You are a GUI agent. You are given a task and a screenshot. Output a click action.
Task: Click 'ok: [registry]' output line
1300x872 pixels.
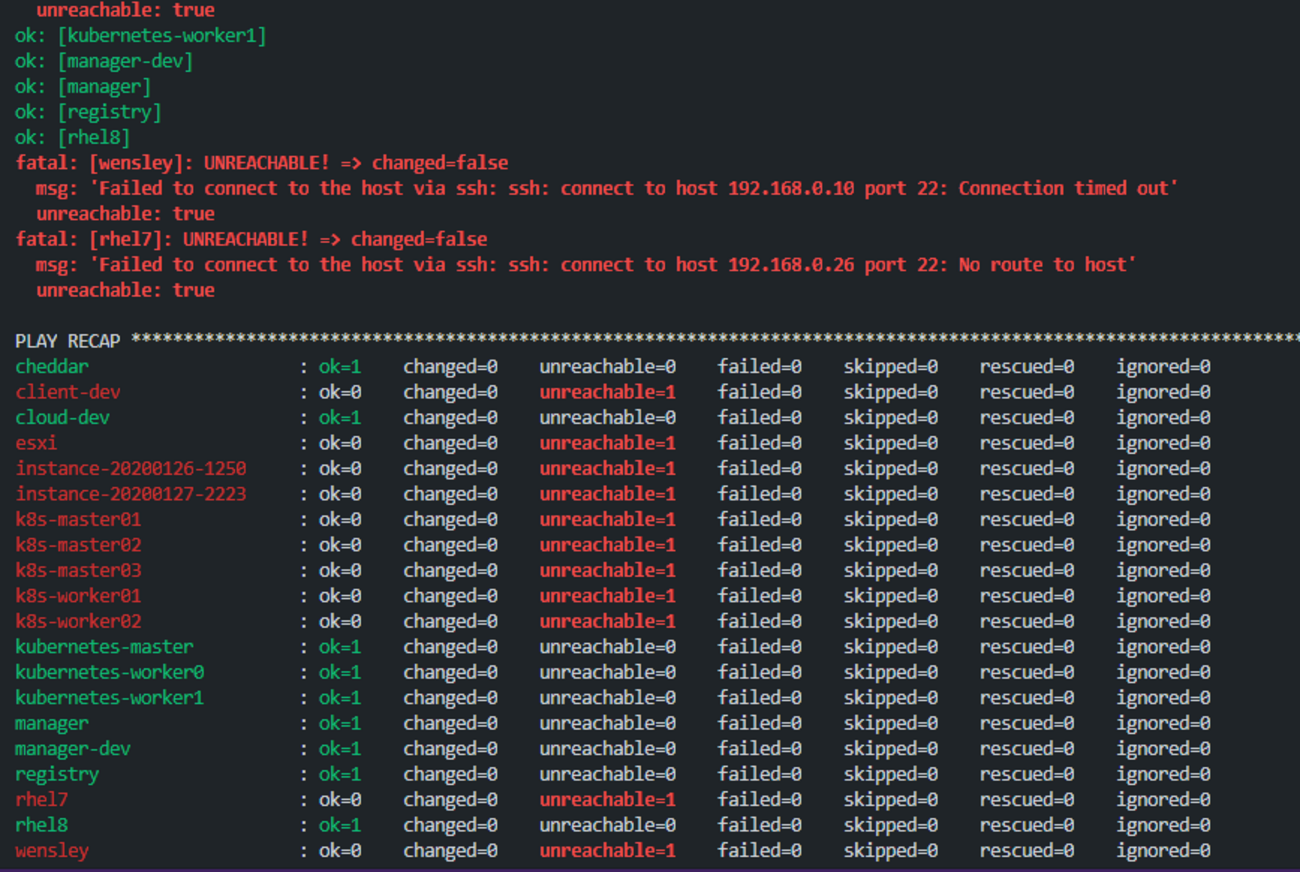(x=88, y=112)
